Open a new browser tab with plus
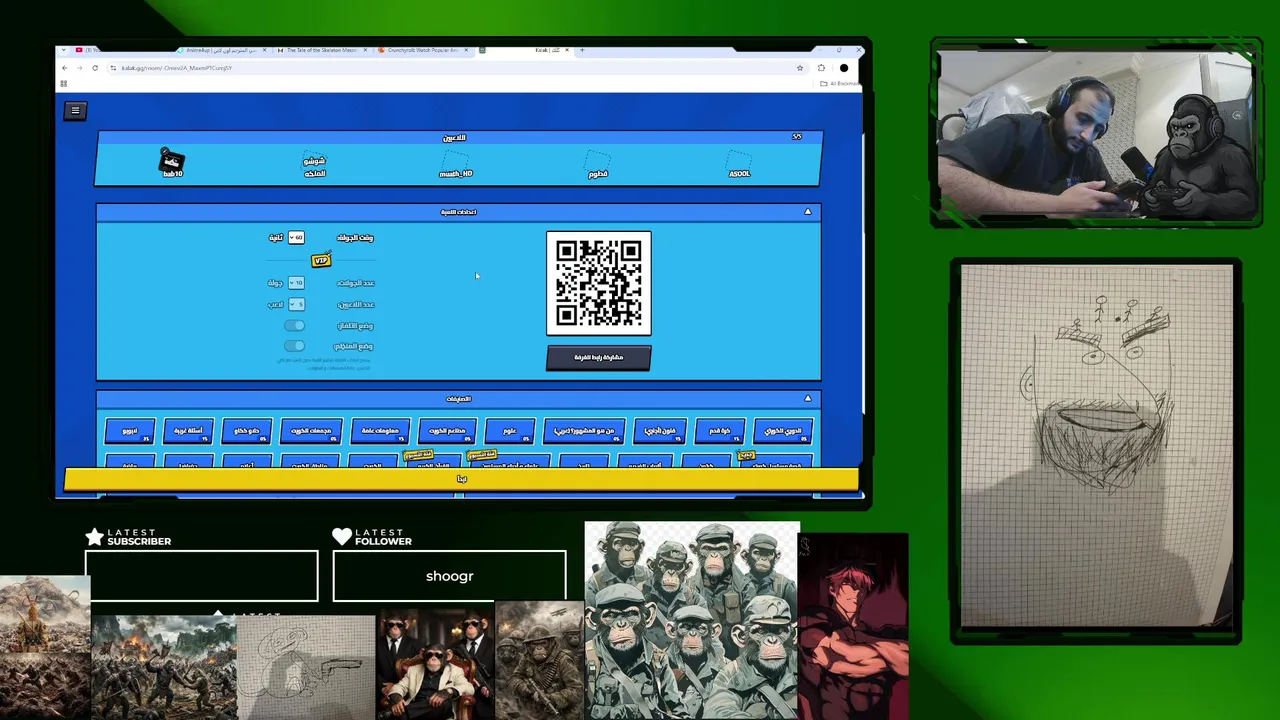This screenshot has width=1280, height=720. 582,50
